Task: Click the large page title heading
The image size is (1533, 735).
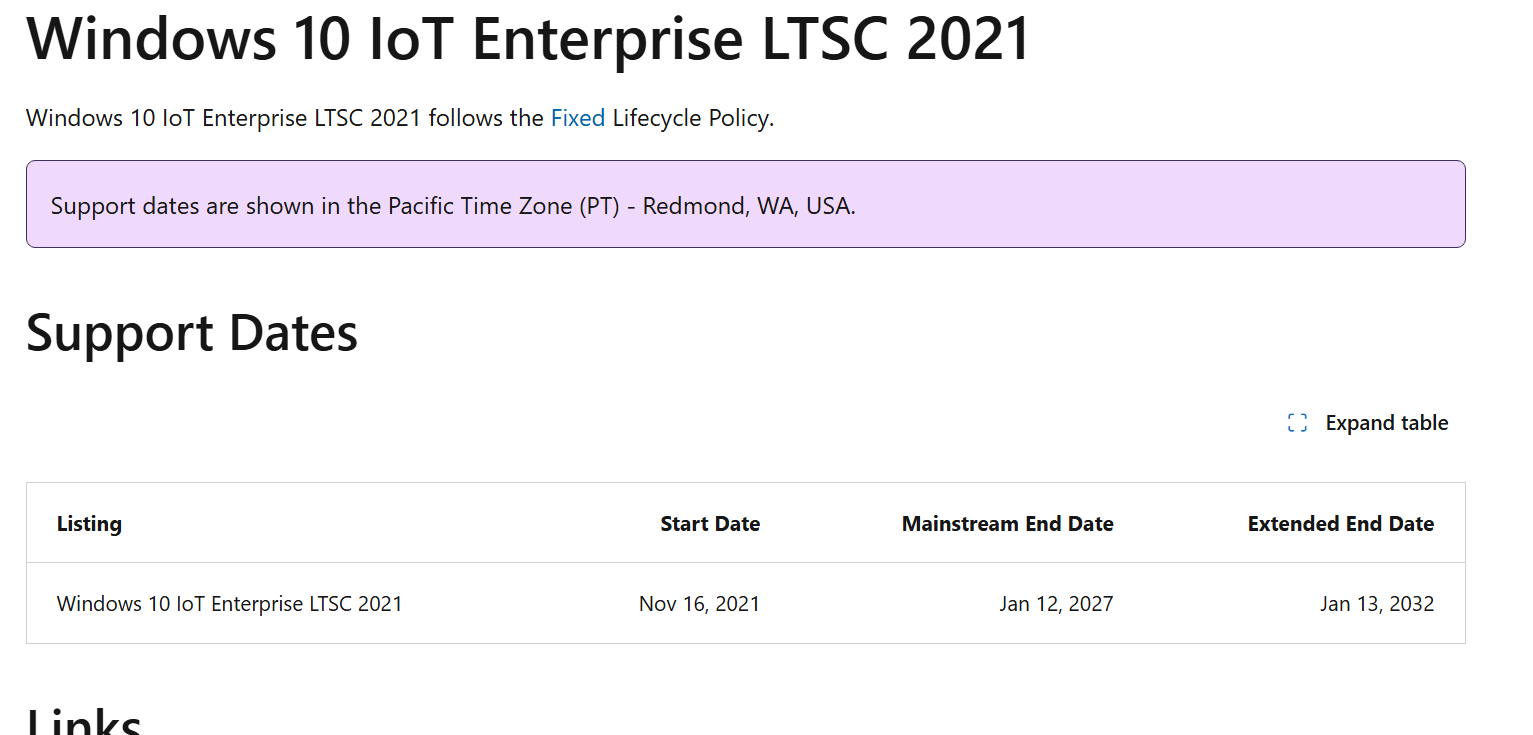Action: pyautogui.click(x=528, y=39)
